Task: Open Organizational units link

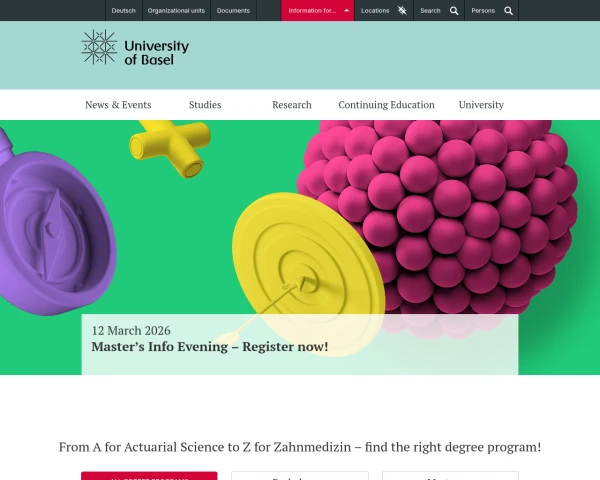Action: click(176, 11)
